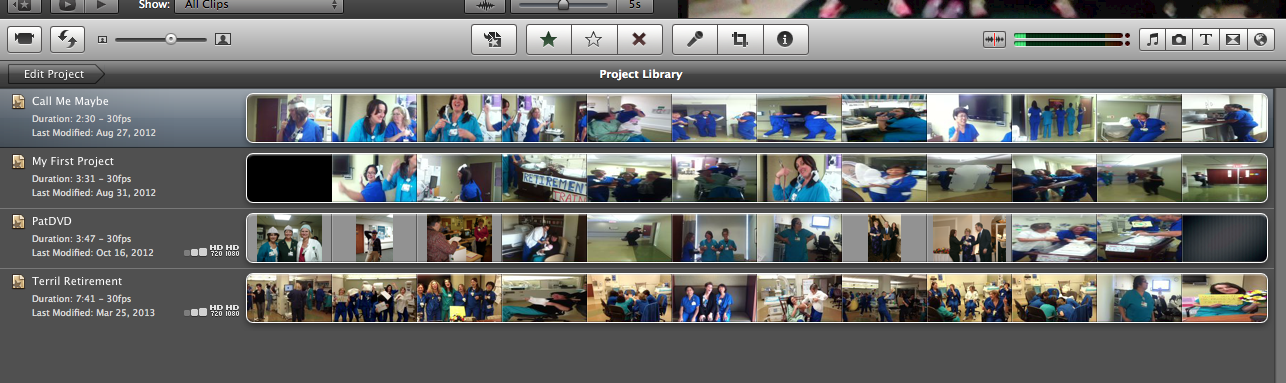Open the clip inspector info button
The width and height of the screenshot is (1286, 383).
tap(785, 40)
